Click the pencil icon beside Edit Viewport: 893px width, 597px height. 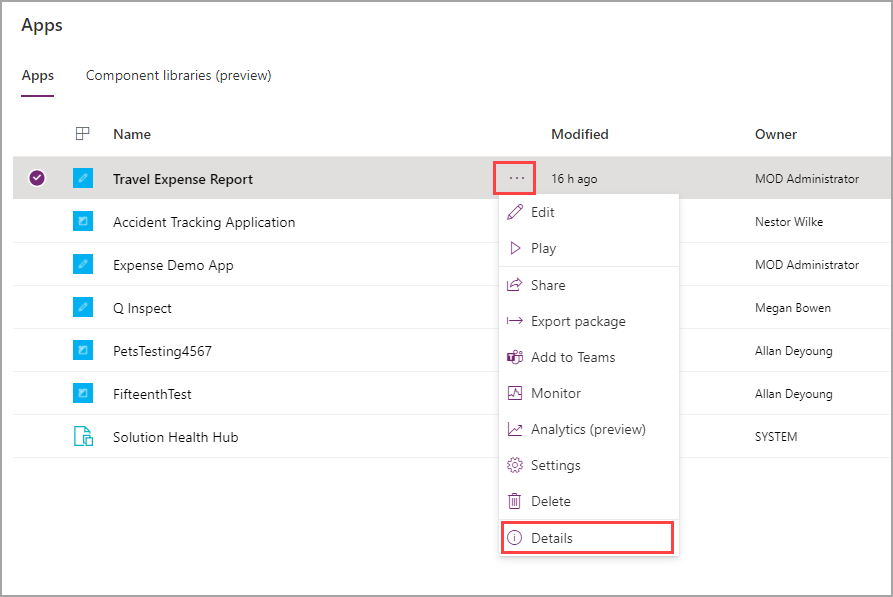(x=515, y=212)
